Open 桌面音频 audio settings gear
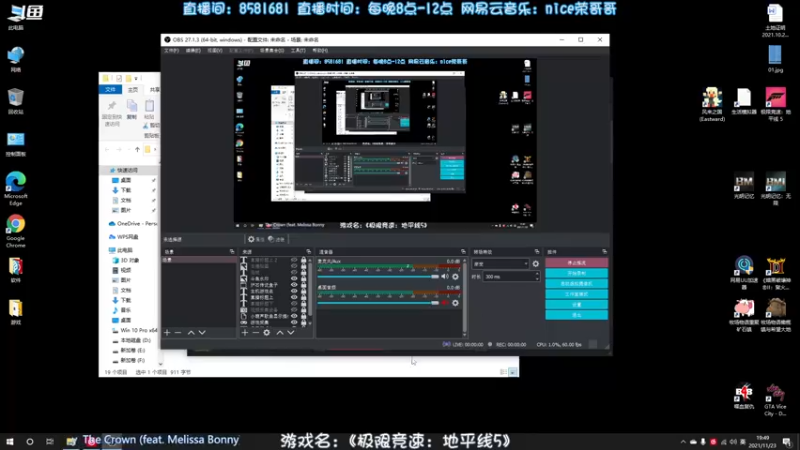The height and width of the screenshot is (450, 800). tap(455, 303)
